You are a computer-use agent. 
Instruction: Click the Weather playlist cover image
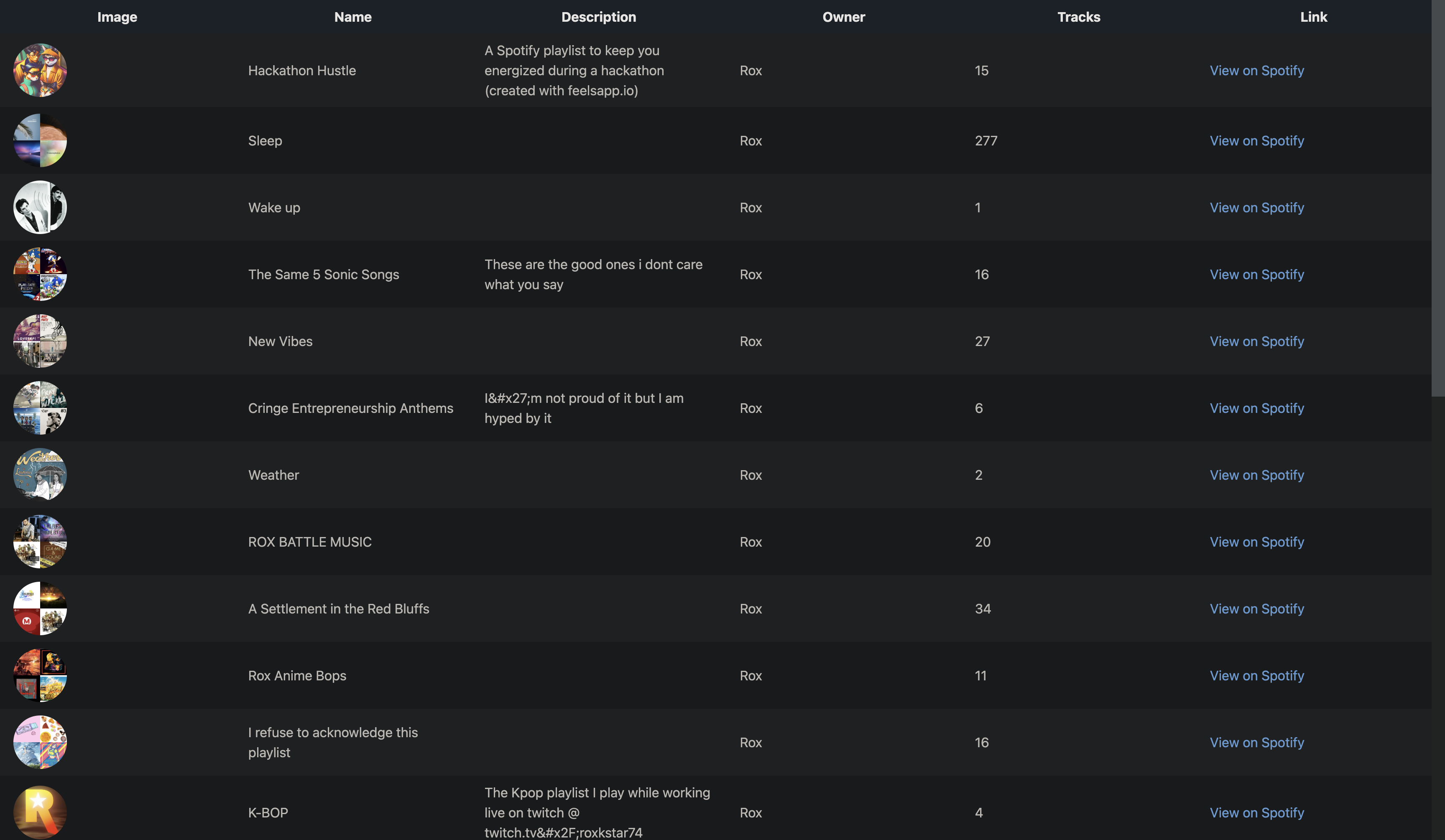pyautogui.click(x=40, y=475)
